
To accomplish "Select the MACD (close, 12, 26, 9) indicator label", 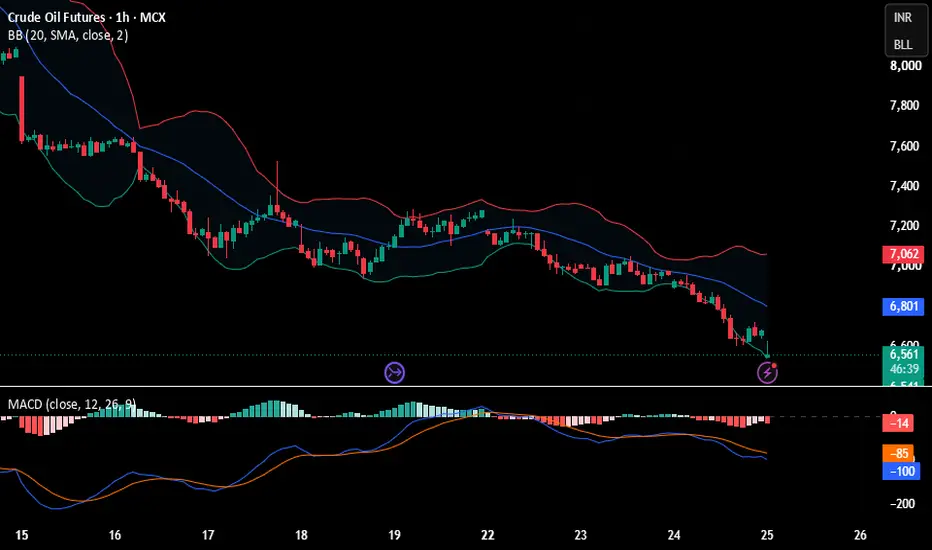I will 71,404.
